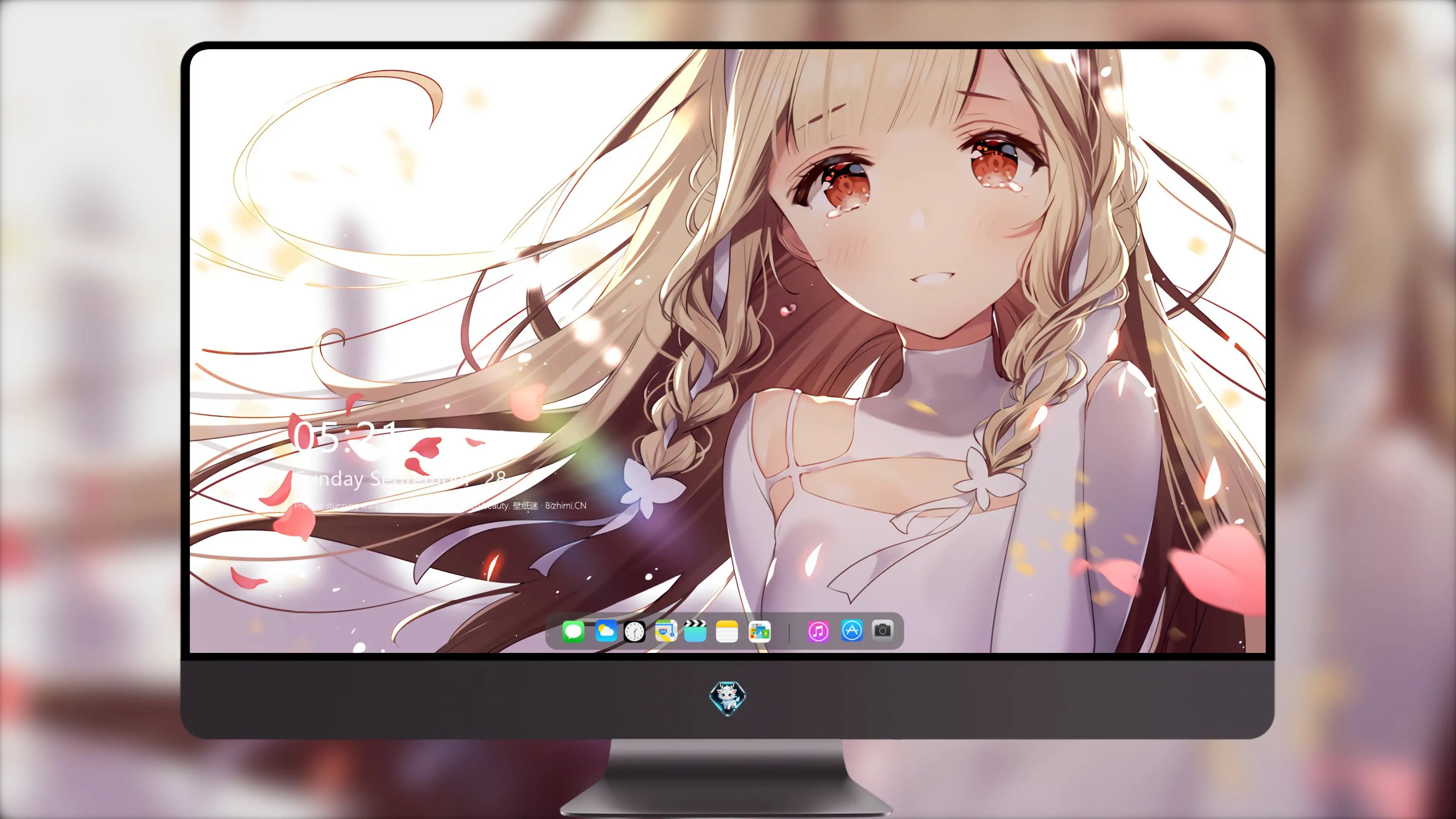
Task: Click the 05:21 clock display
Action: click(346, 437)
